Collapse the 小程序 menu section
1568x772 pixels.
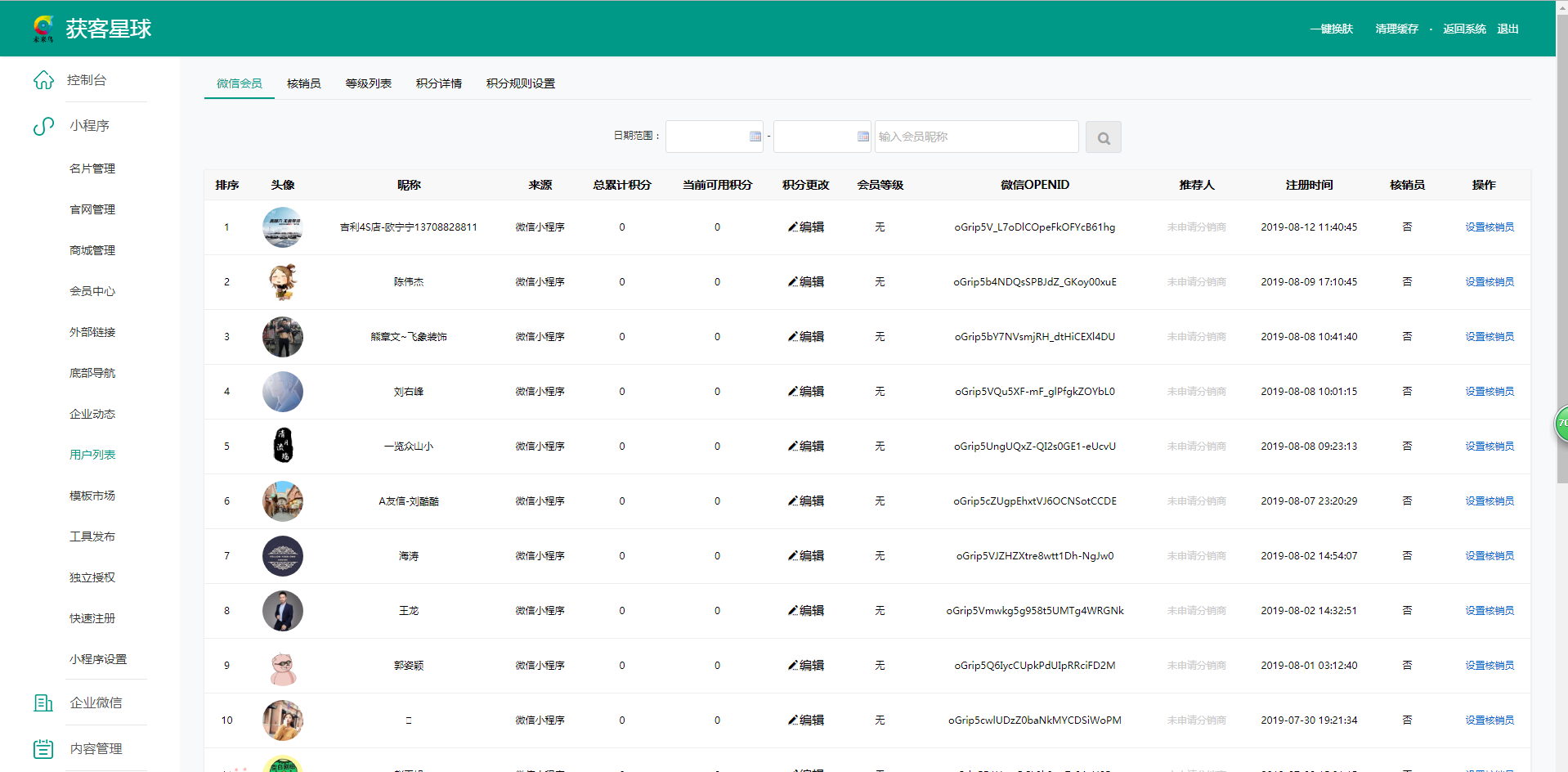pyautogui.click(x=89, y=126)
